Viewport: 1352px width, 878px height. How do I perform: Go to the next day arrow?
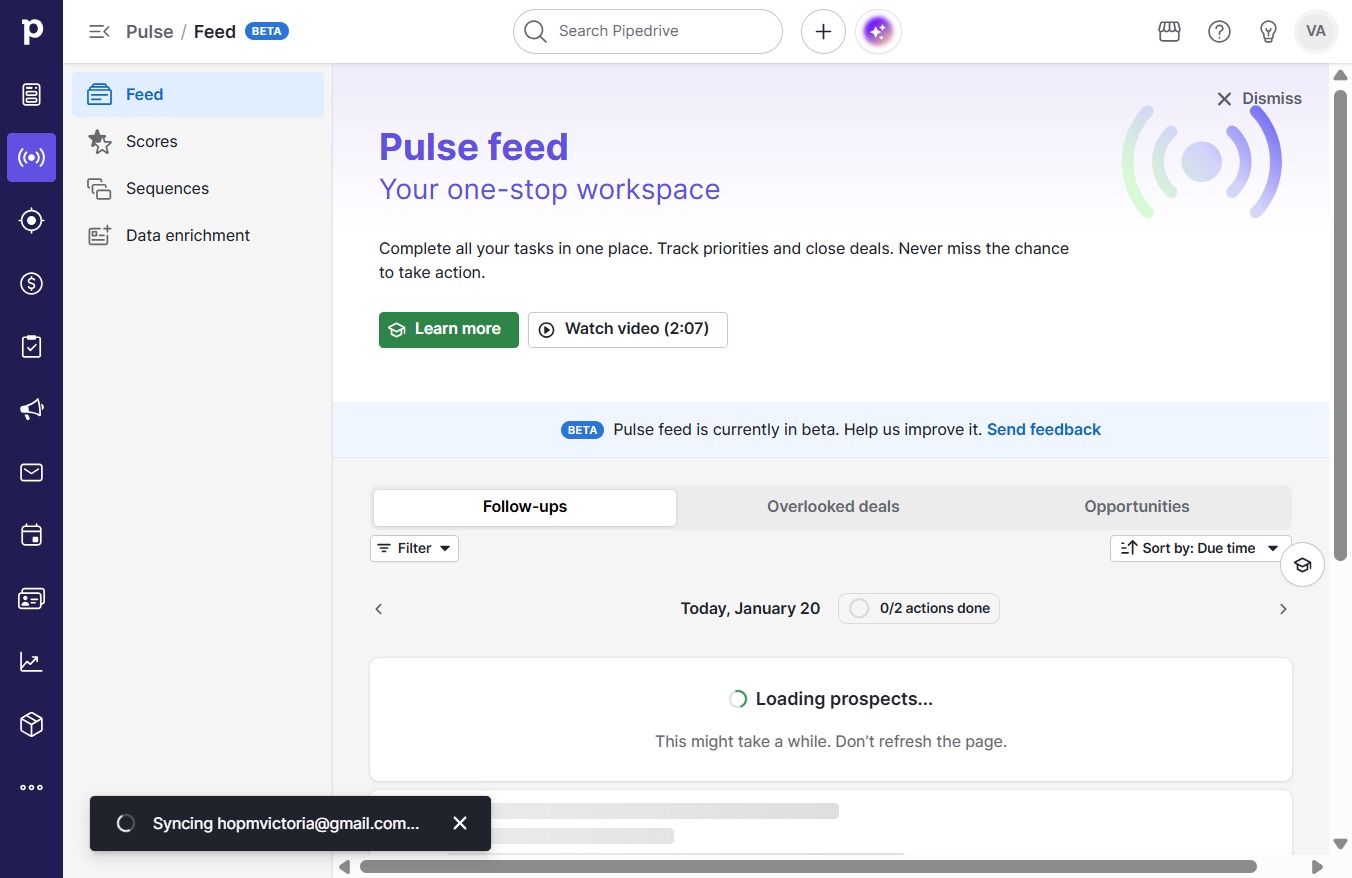(x=1283, y=609)
